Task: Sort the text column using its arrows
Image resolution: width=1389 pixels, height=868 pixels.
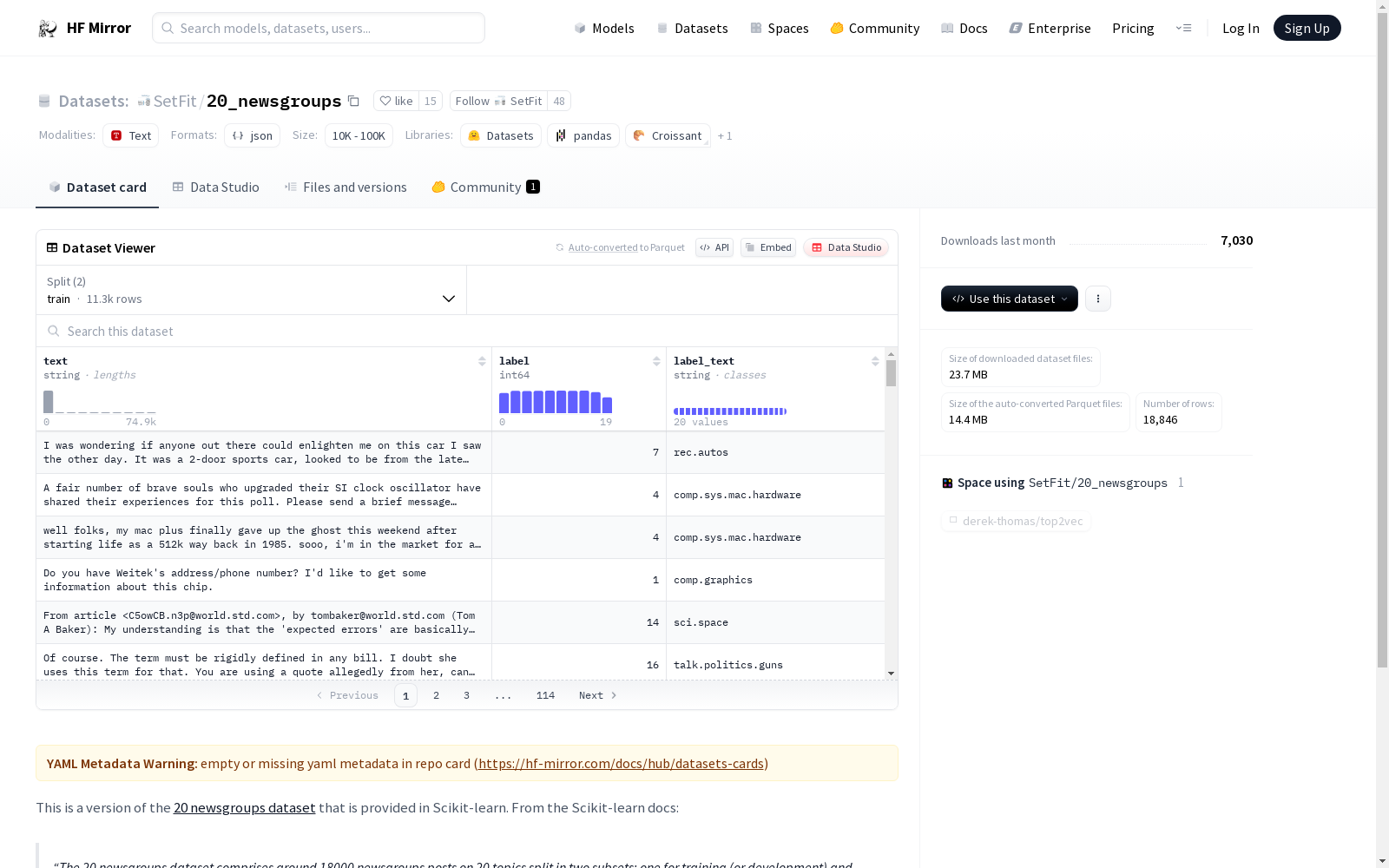Action: [x=482, y=361]
